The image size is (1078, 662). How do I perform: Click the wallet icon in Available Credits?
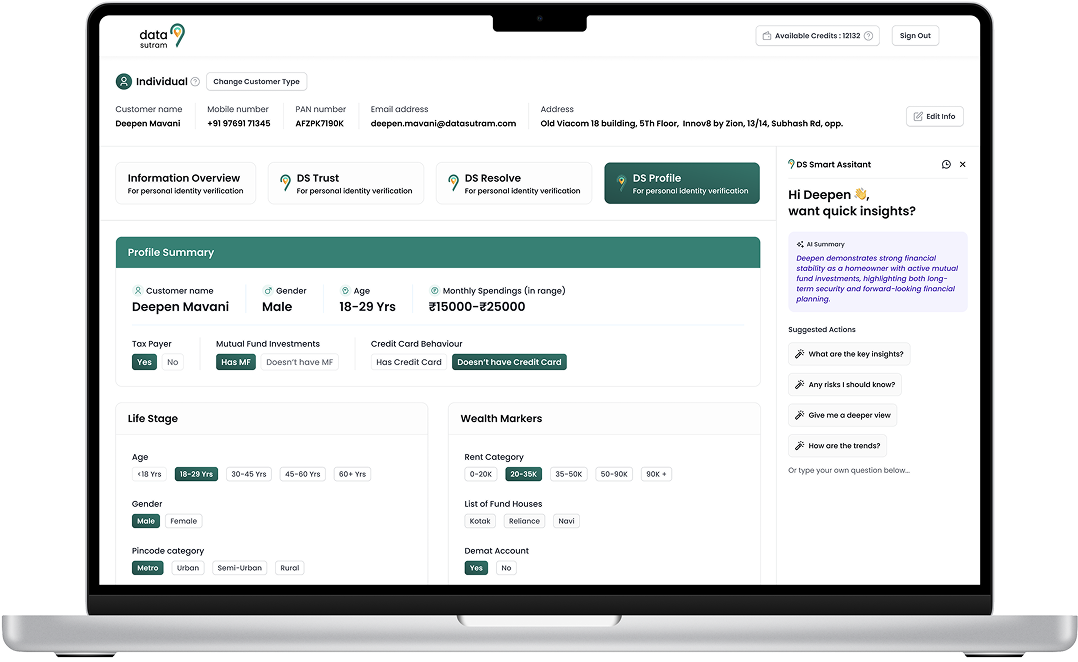pyautogui.click(x=767, y=36)
